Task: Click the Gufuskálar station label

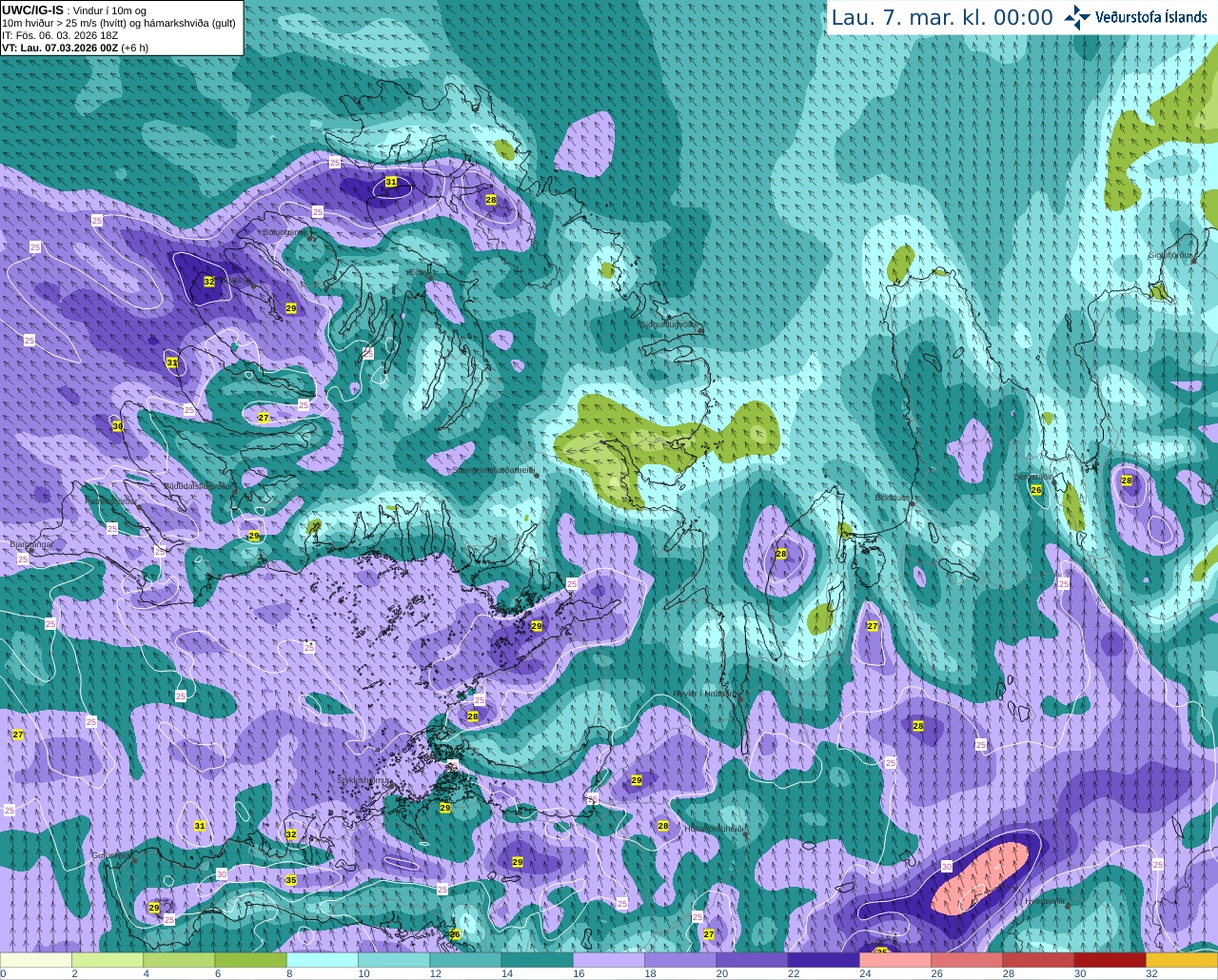Action: click(111, 855)
